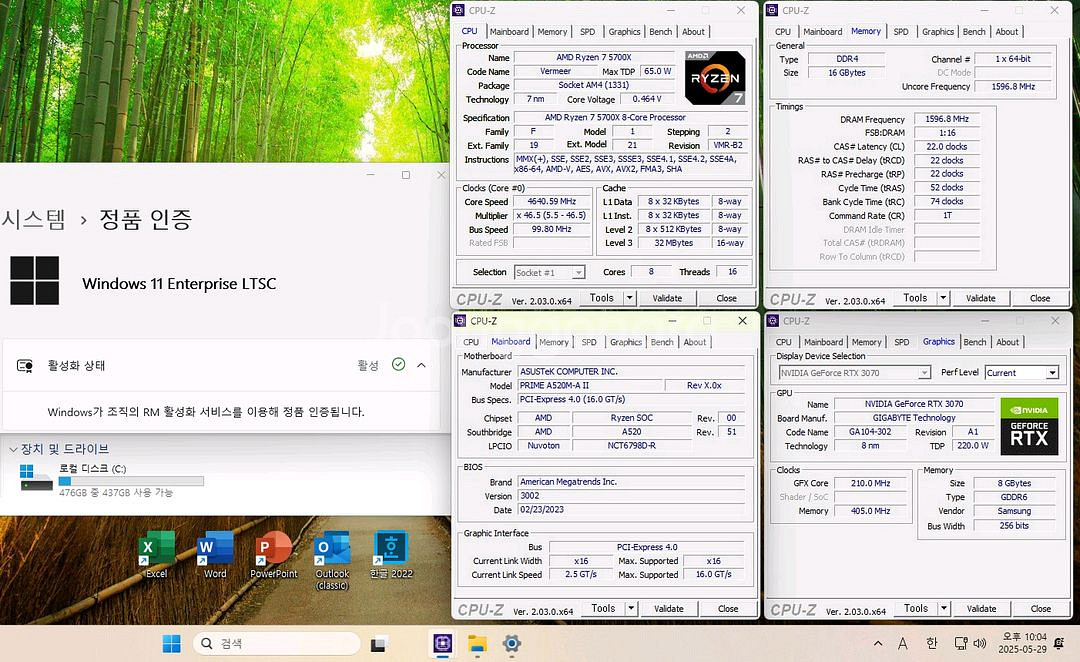The height and width of the screenshot is (662, 1080).
Task: Open Tools dropdown arrow in Graphics window
Action: [944, 609]
